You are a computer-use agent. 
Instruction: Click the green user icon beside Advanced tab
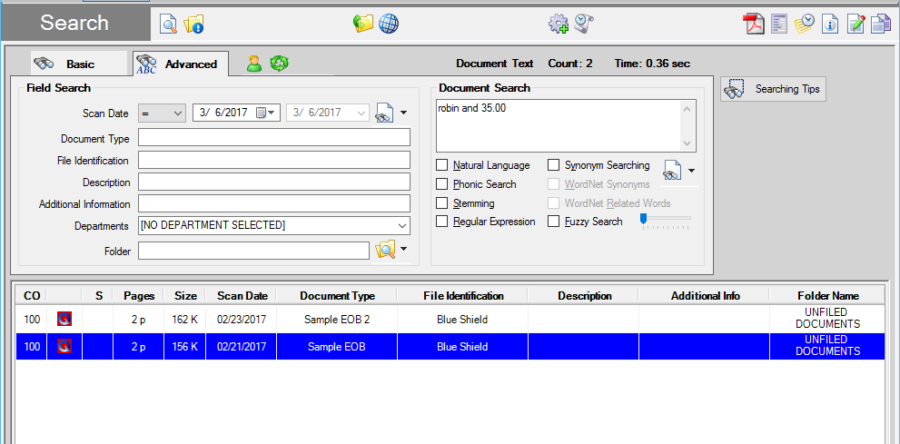254,63
